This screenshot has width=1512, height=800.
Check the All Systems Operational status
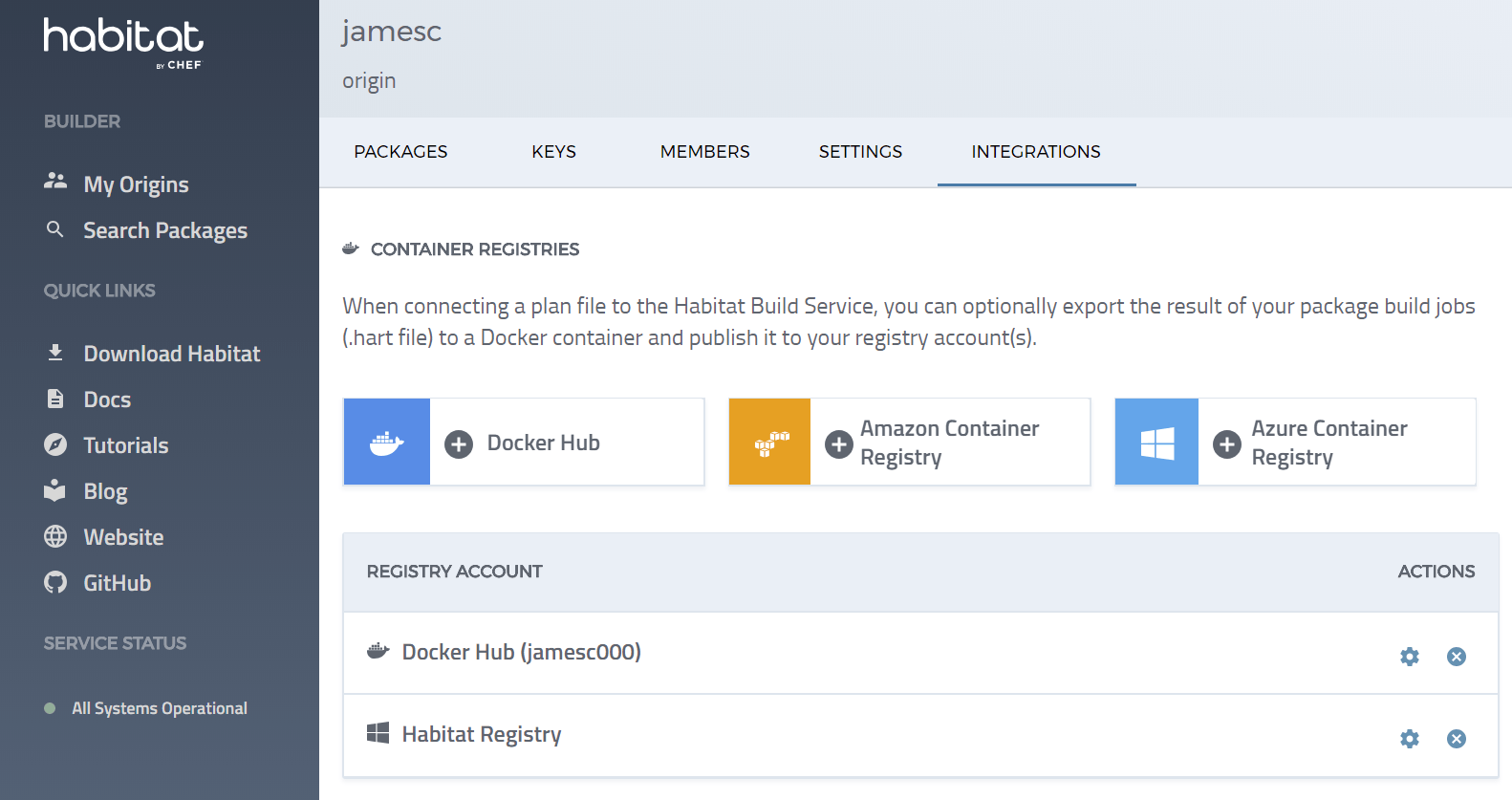159,708
